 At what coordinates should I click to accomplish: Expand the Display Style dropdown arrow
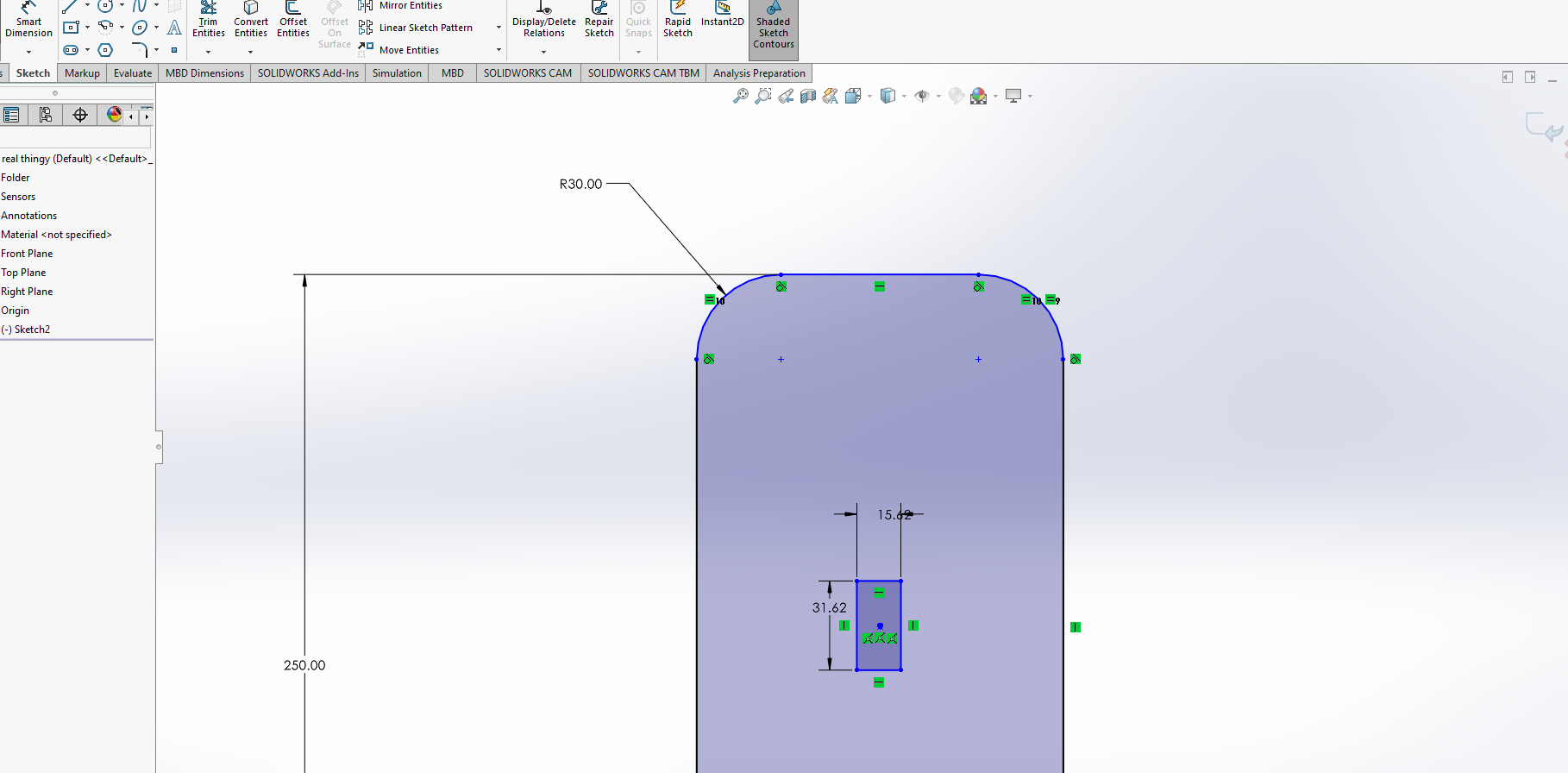pos(904,97)
